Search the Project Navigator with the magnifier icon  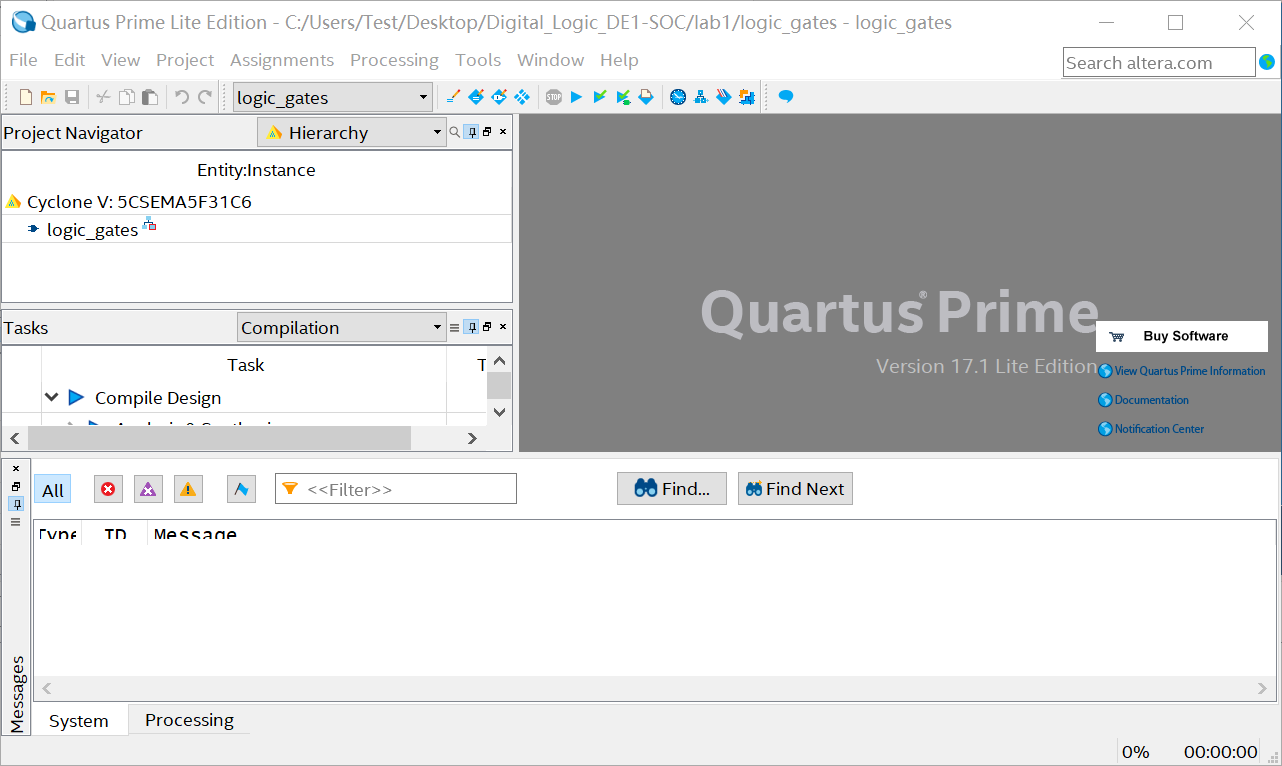click(x=454, y=132)
